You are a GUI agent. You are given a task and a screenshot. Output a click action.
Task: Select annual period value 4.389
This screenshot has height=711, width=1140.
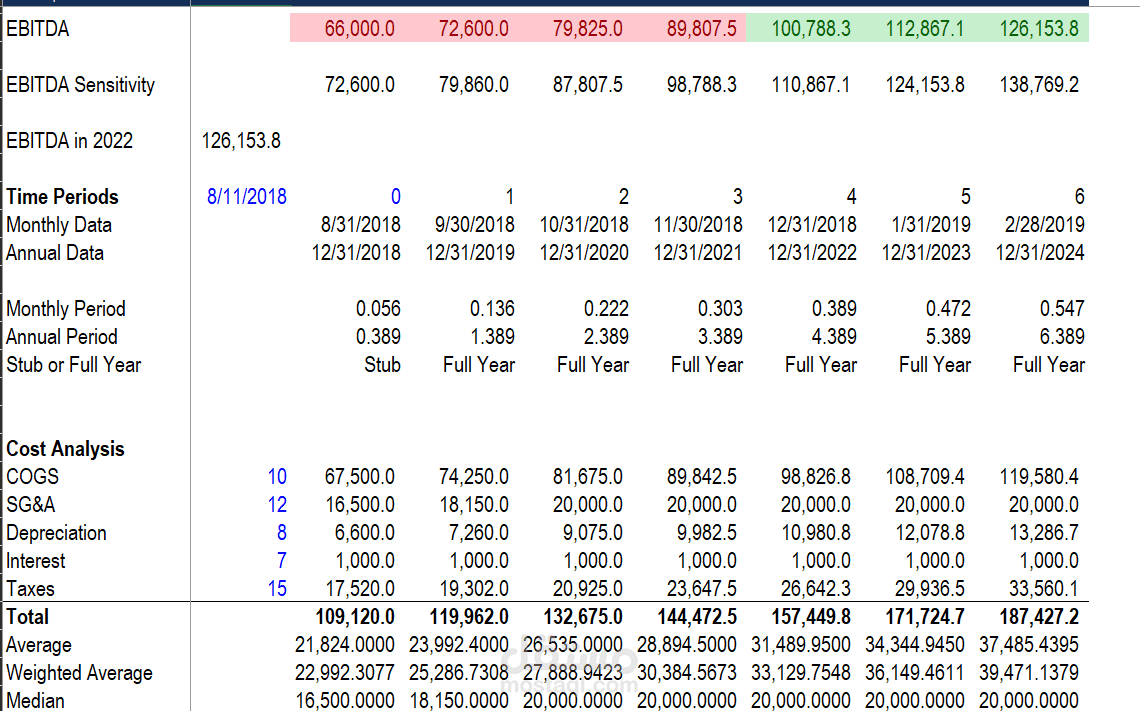(834, 337)
